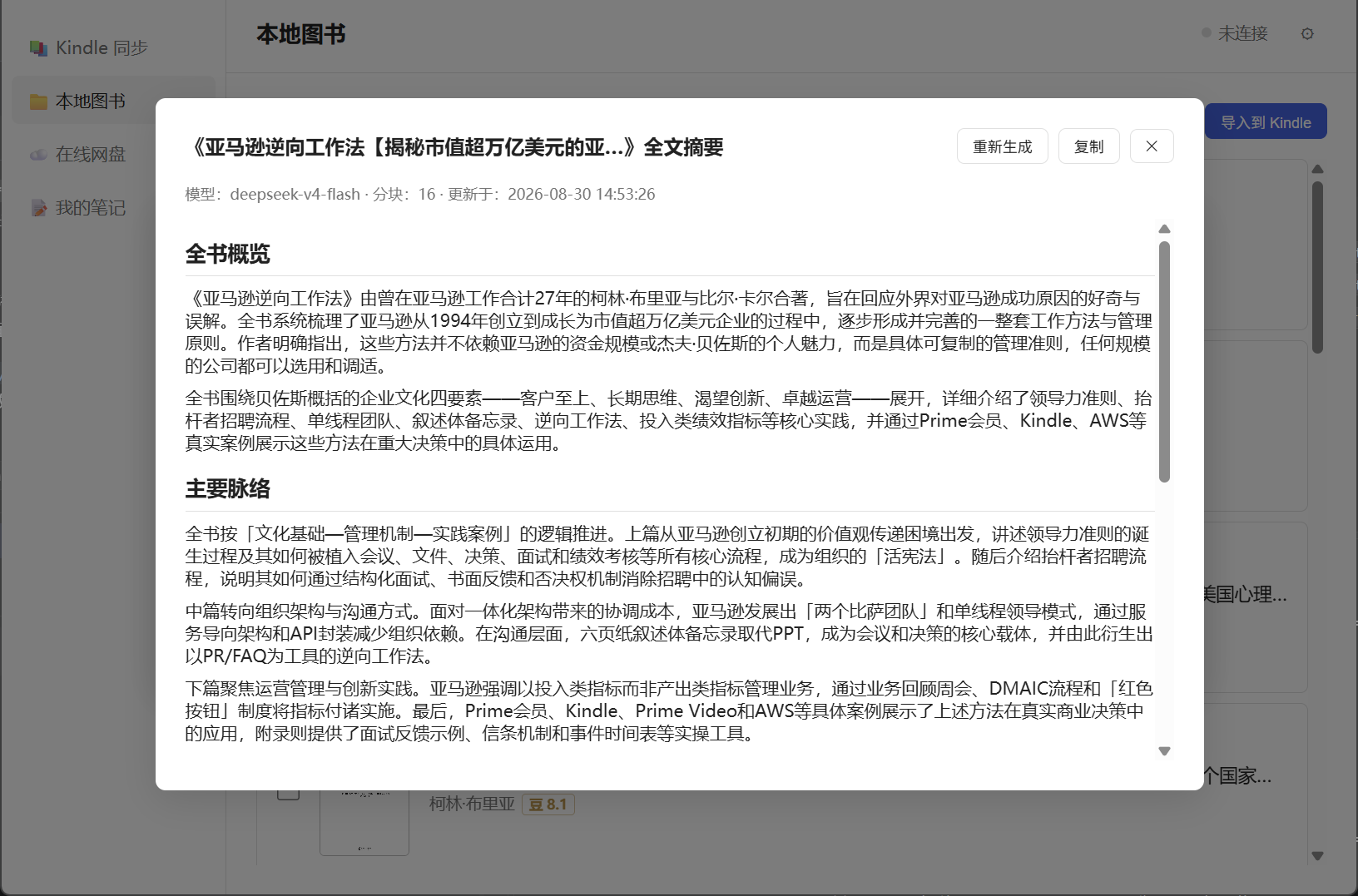This screenshot has width=1358, height=896.
Task: Click the model info line deepseek-v4-flash
Action: tap(420, 194)
